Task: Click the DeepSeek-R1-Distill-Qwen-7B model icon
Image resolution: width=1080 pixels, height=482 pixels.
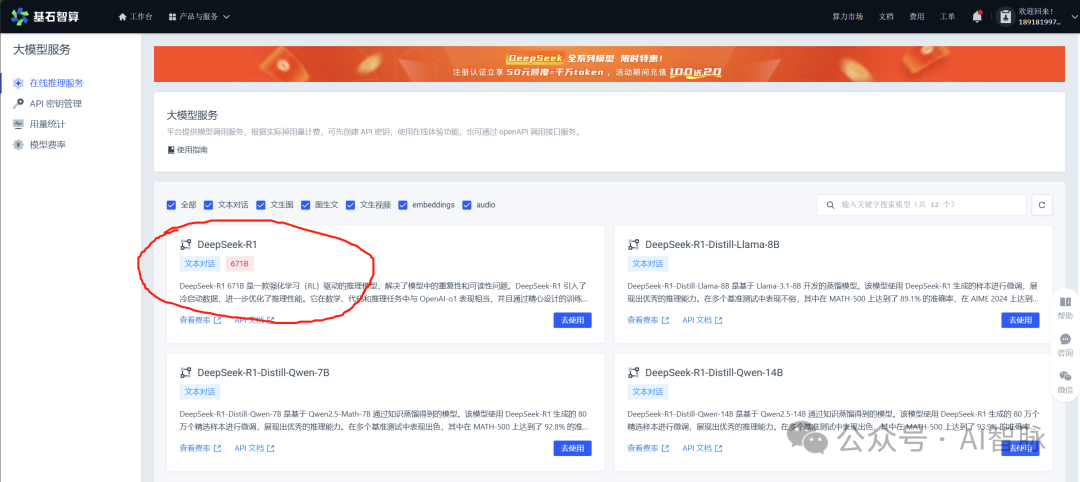Action: tap(185, 373)
